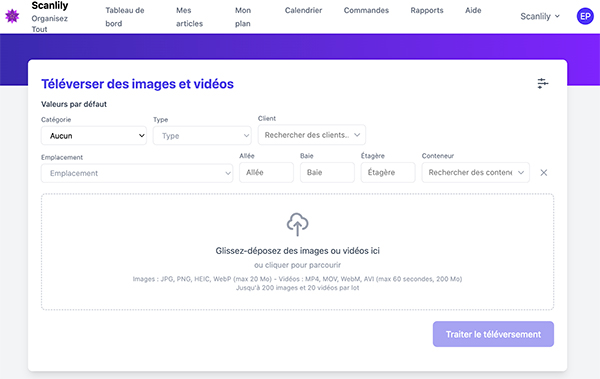Expand the Scanlily account dropdown

tap(540, 16)
